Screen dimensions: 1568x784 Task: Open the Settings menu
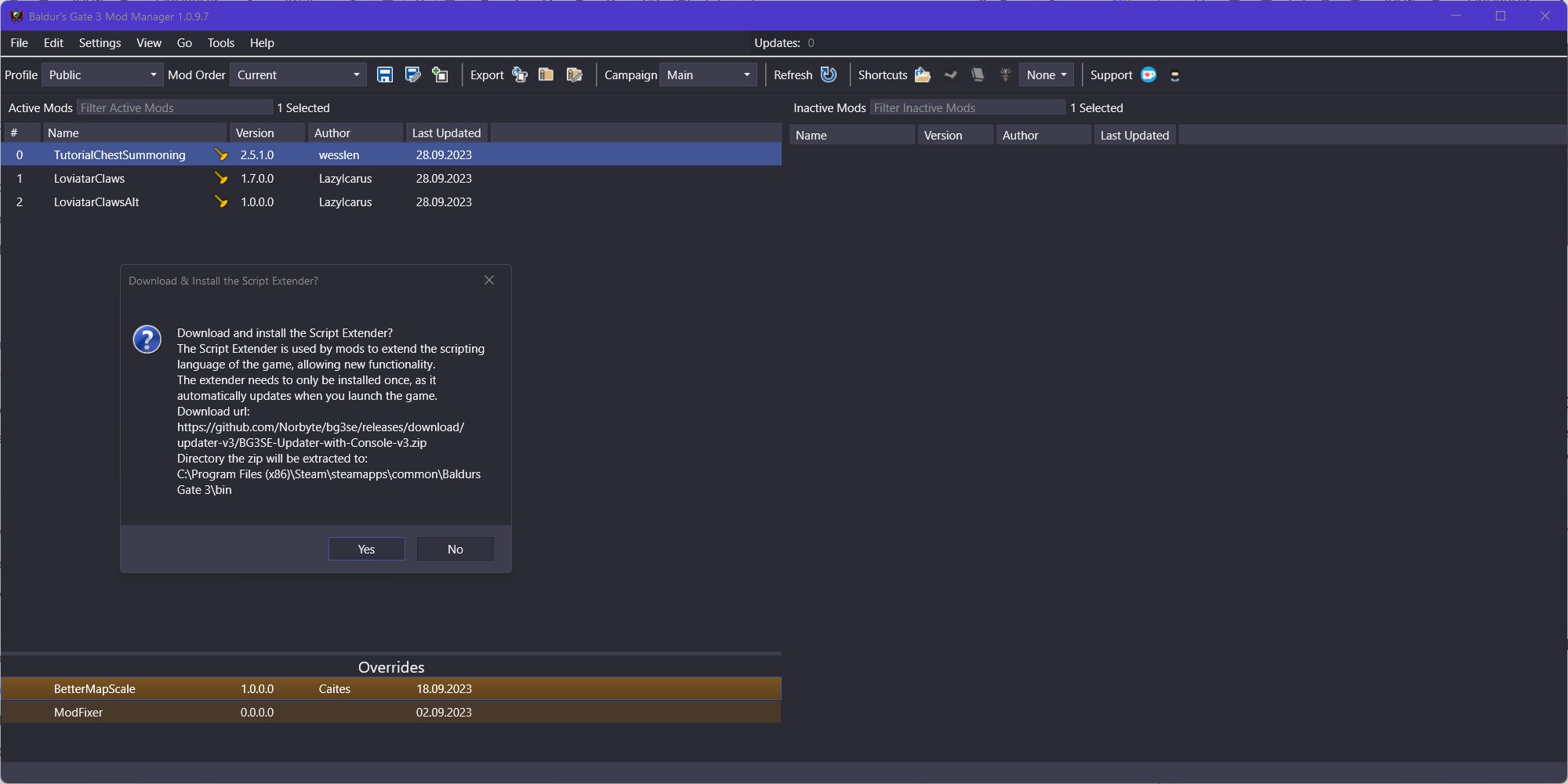click(100, 43)
